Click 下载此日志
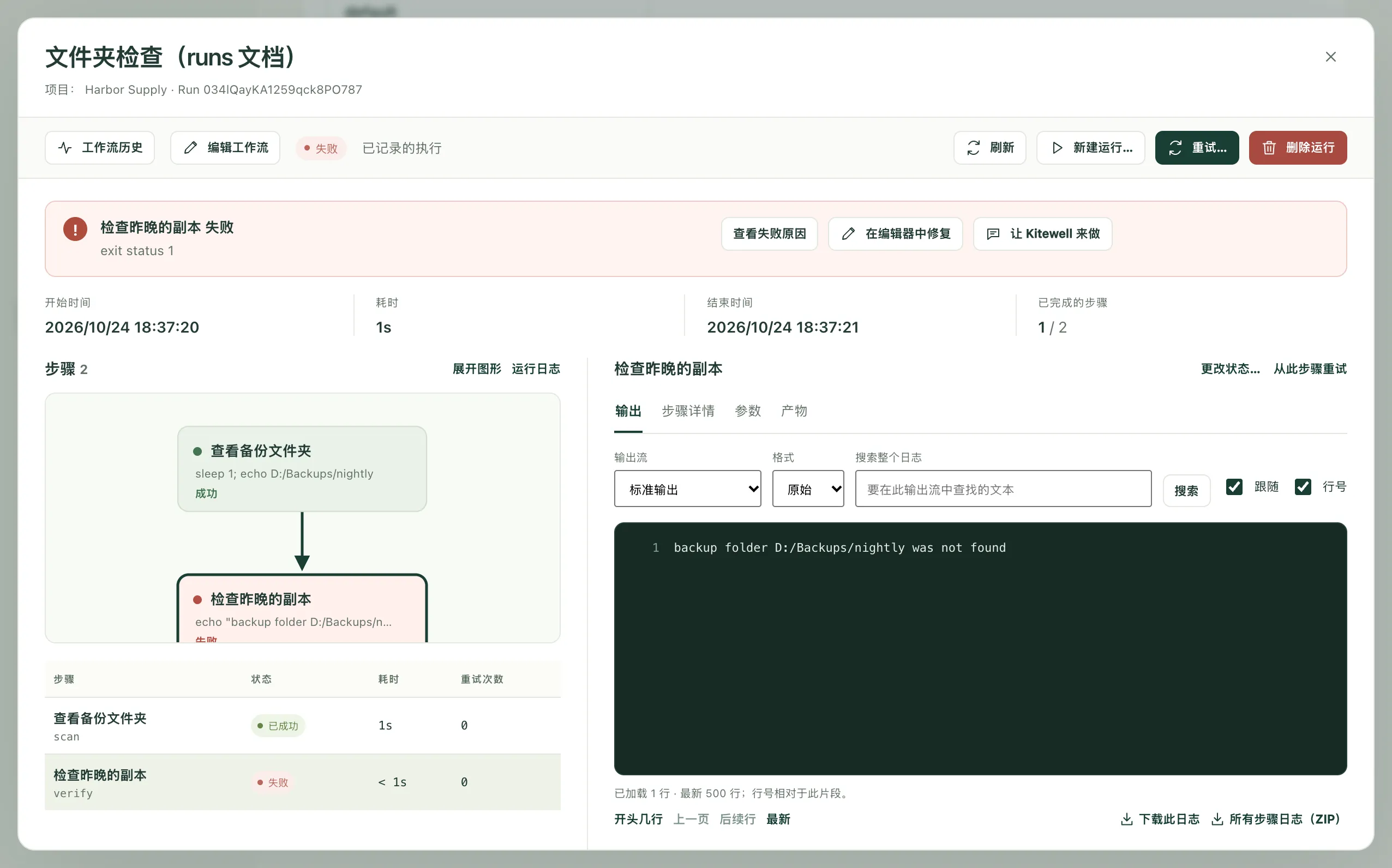The width and height of the screenshot is (1392, 868). 1160,819
